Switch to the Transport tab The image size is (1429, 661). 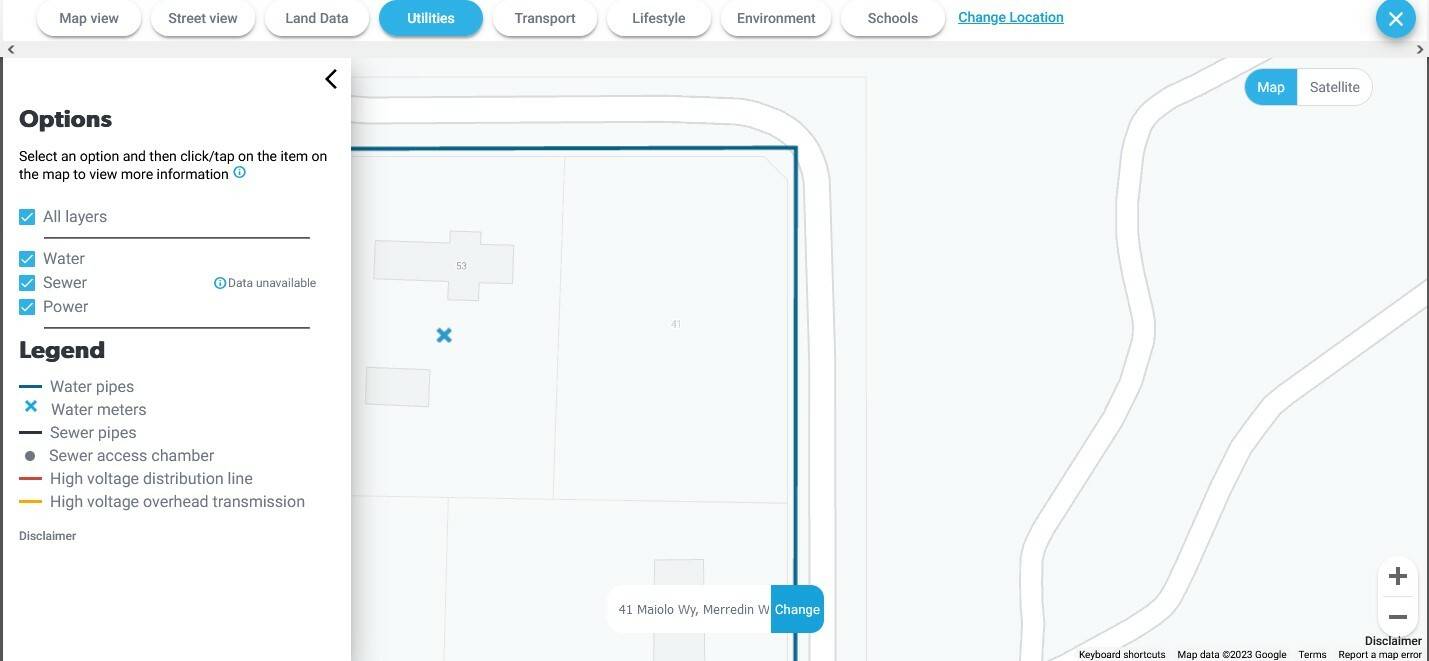(544, 18)
